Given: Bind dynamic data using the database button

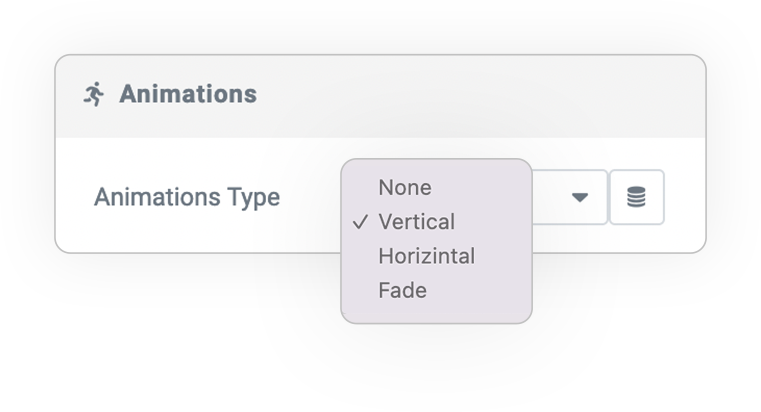Looking at the screenshot, I should pos(636,197).
